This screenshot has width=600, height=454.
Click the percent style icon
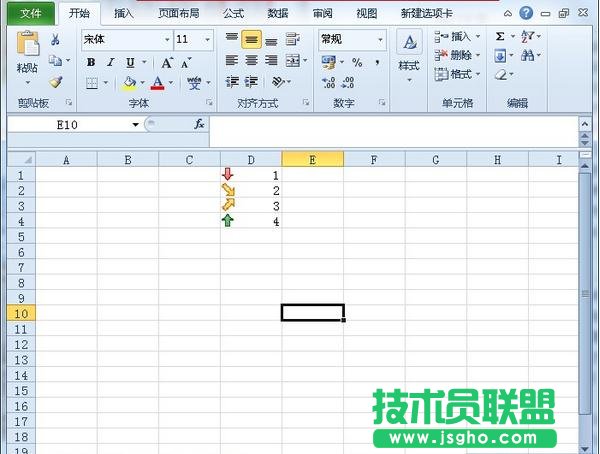pos(357,62)
